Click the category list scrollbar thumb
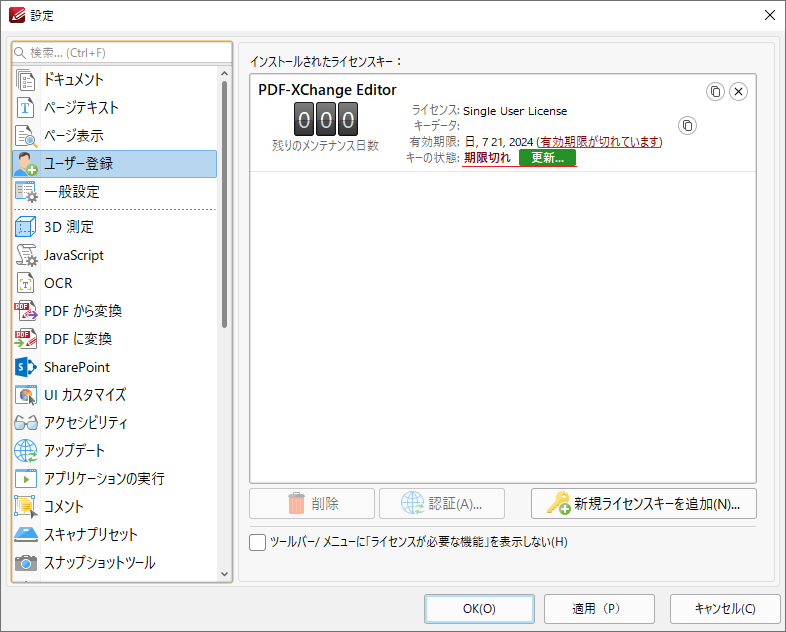The width and height of the screenshot is (786, 632). [224, 204]
